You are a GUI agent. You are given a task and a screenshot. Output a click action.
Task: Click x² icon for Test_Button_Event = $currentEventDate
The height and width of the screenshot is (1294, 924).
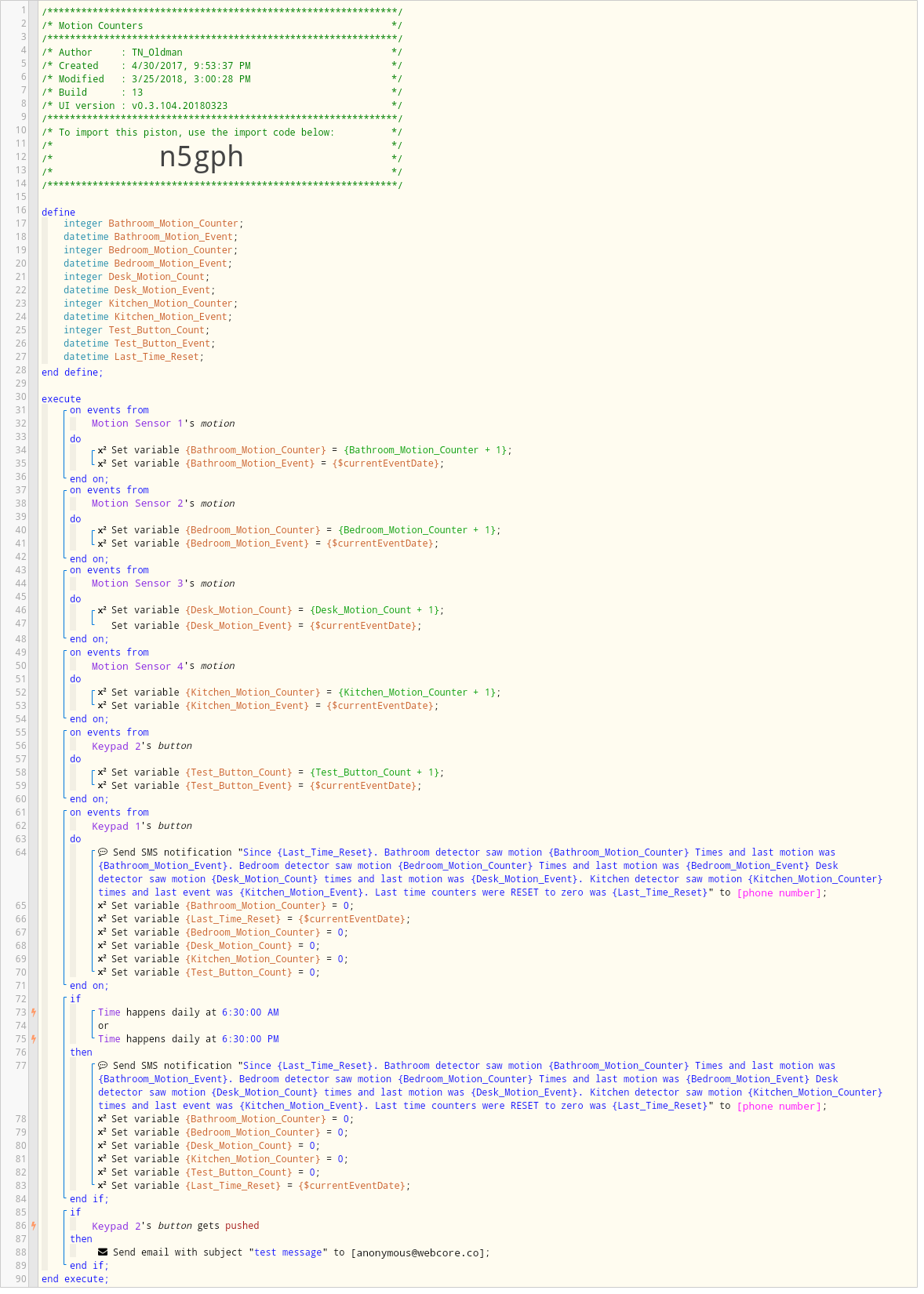[102, 786]
